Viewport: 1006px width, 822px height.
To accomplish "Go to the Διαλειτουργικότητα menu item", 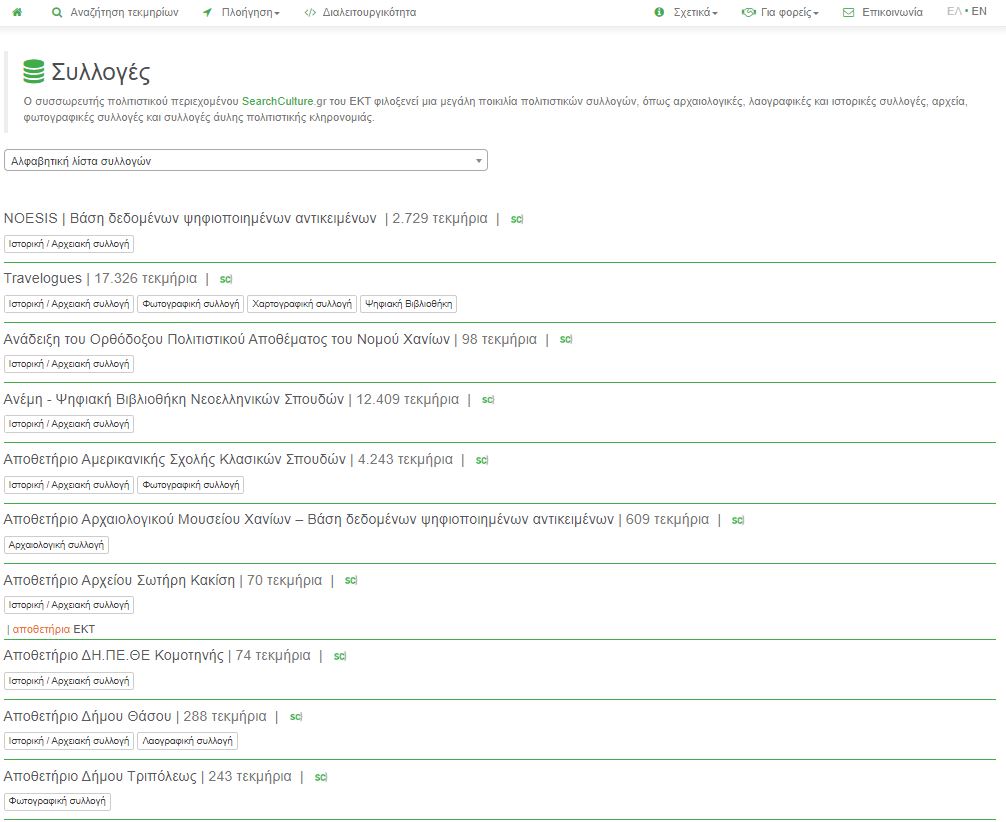I will [360, 13].
